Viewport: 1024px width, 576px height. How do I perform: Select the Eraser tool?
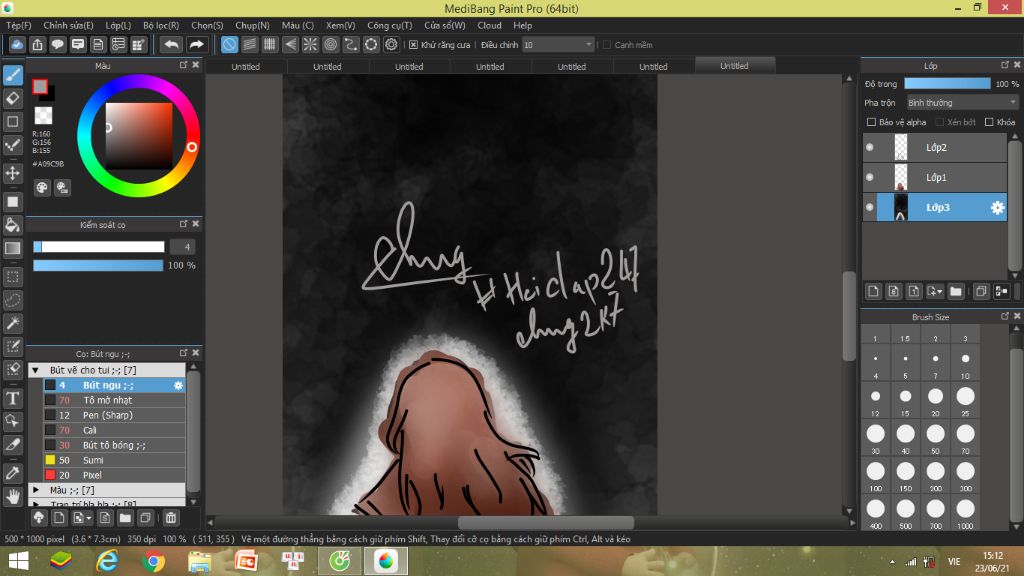[x=13, y=99]
